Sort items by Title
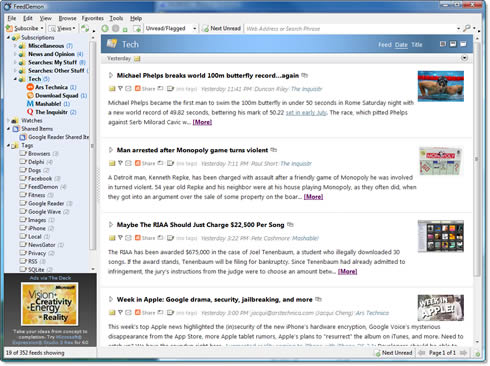Viewport: 490px width, 366px height. [x=417, y=45]
